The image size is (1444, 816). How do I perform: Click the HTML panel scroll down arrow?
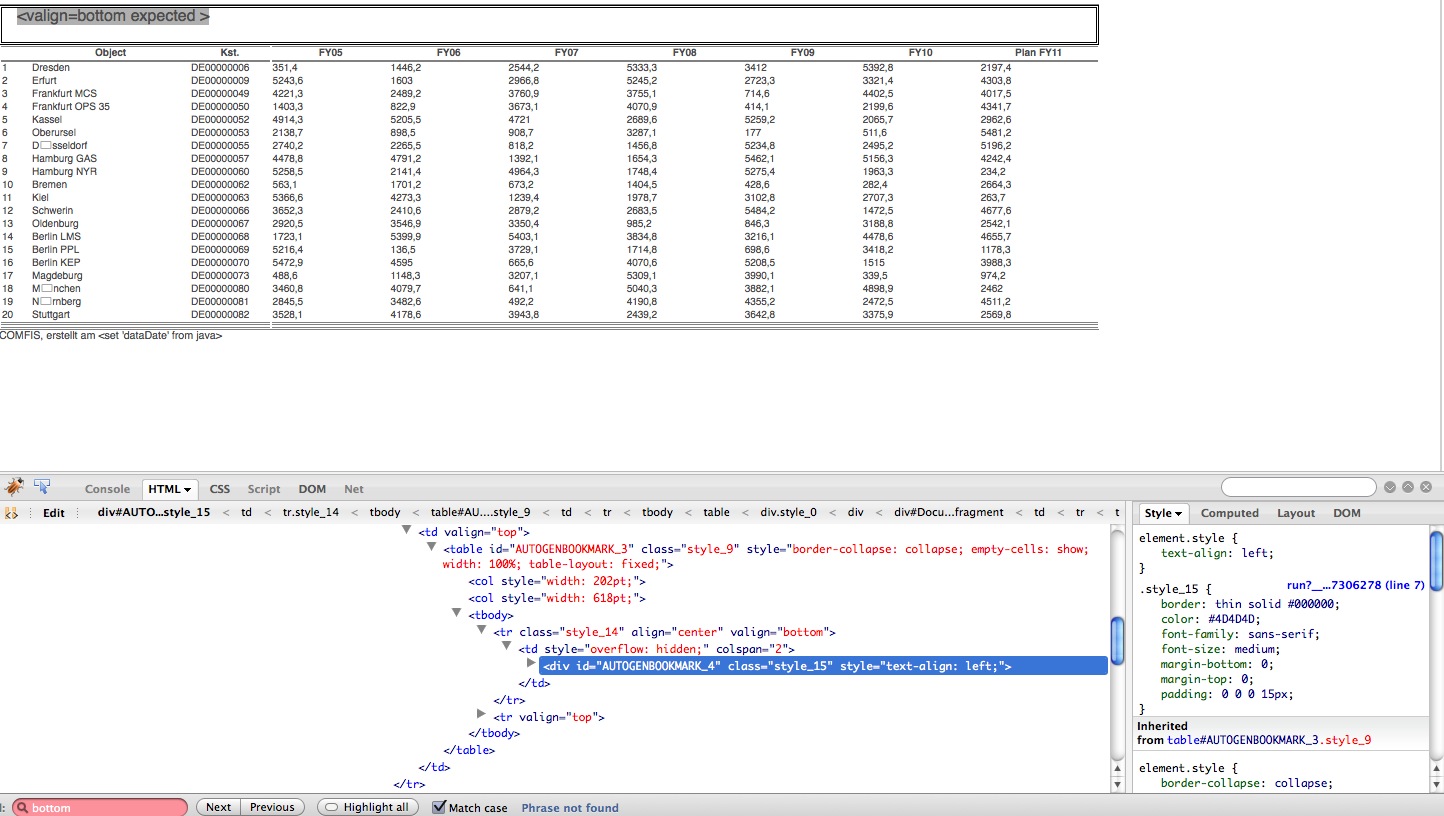[1117, 786]
